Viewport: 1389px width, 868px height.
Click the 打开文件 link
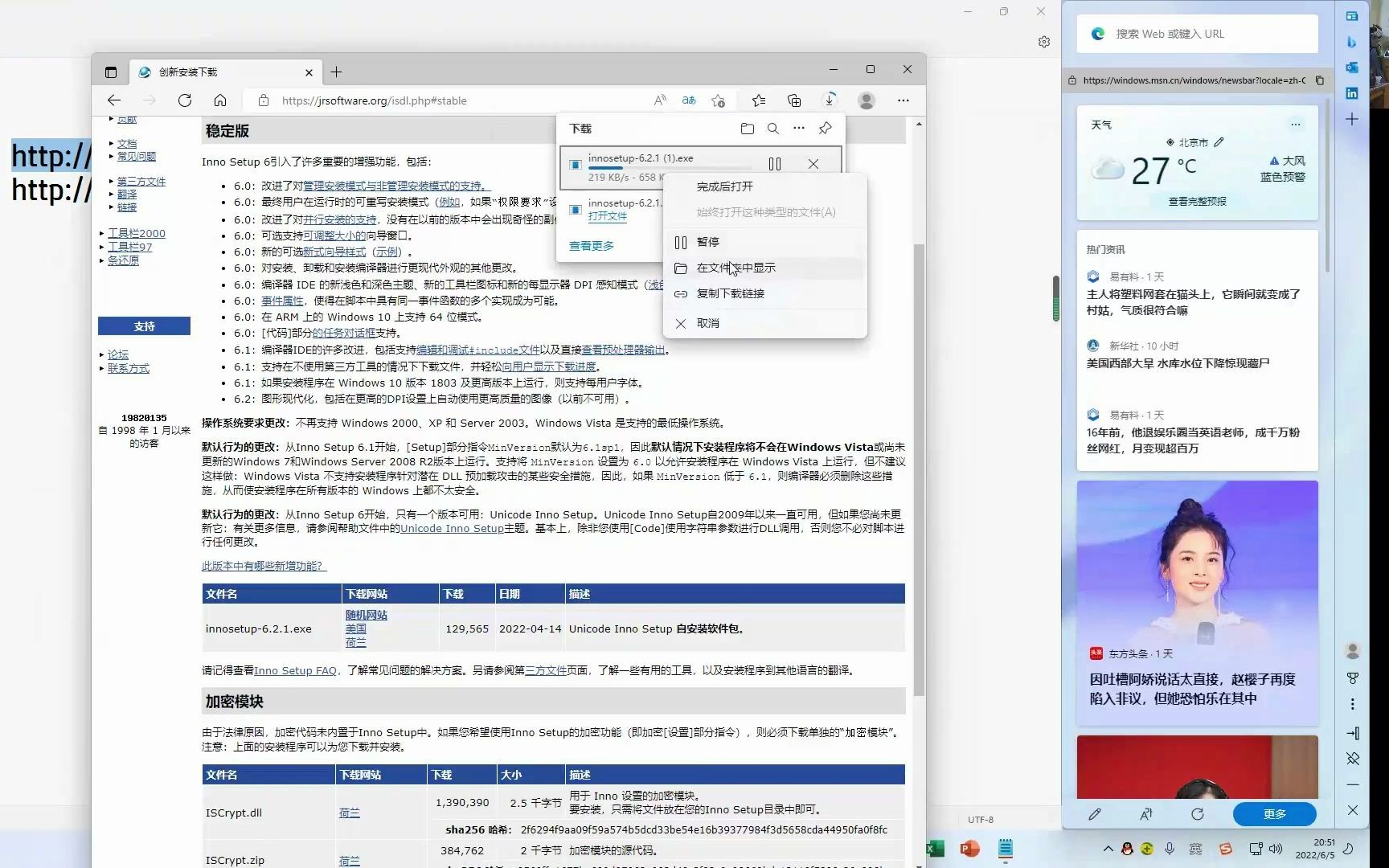608,216
